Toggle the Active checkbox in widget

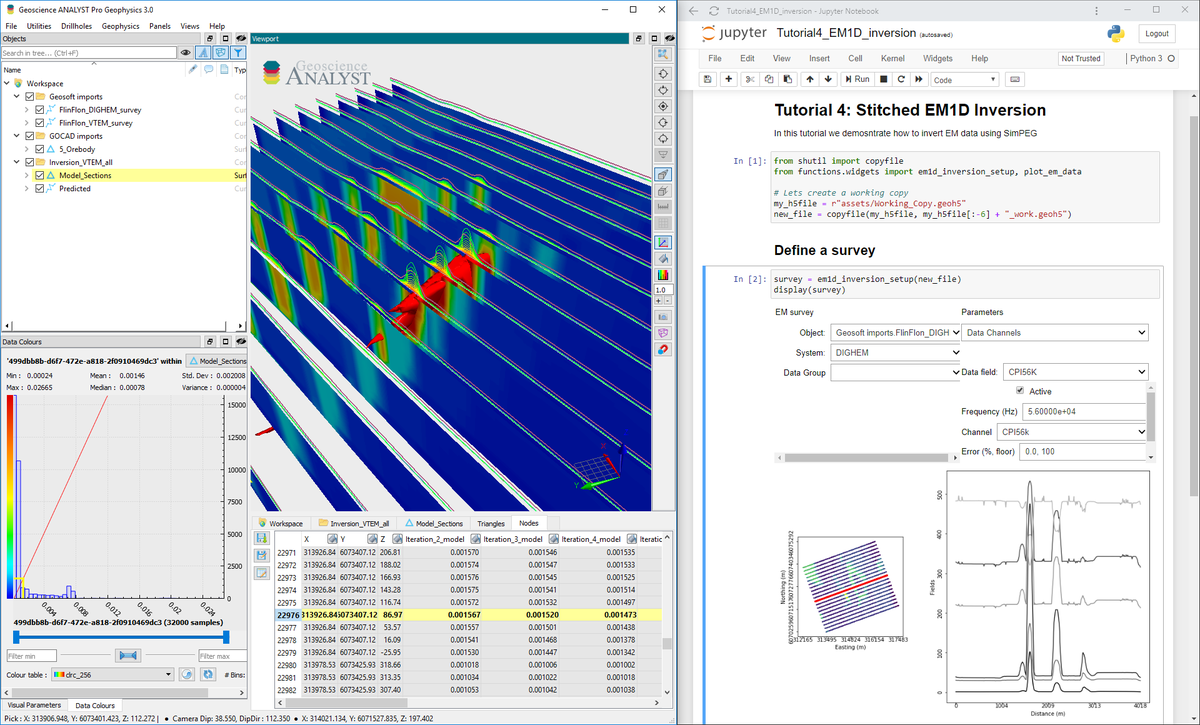pyautogui.click(x=1020, y=391)
